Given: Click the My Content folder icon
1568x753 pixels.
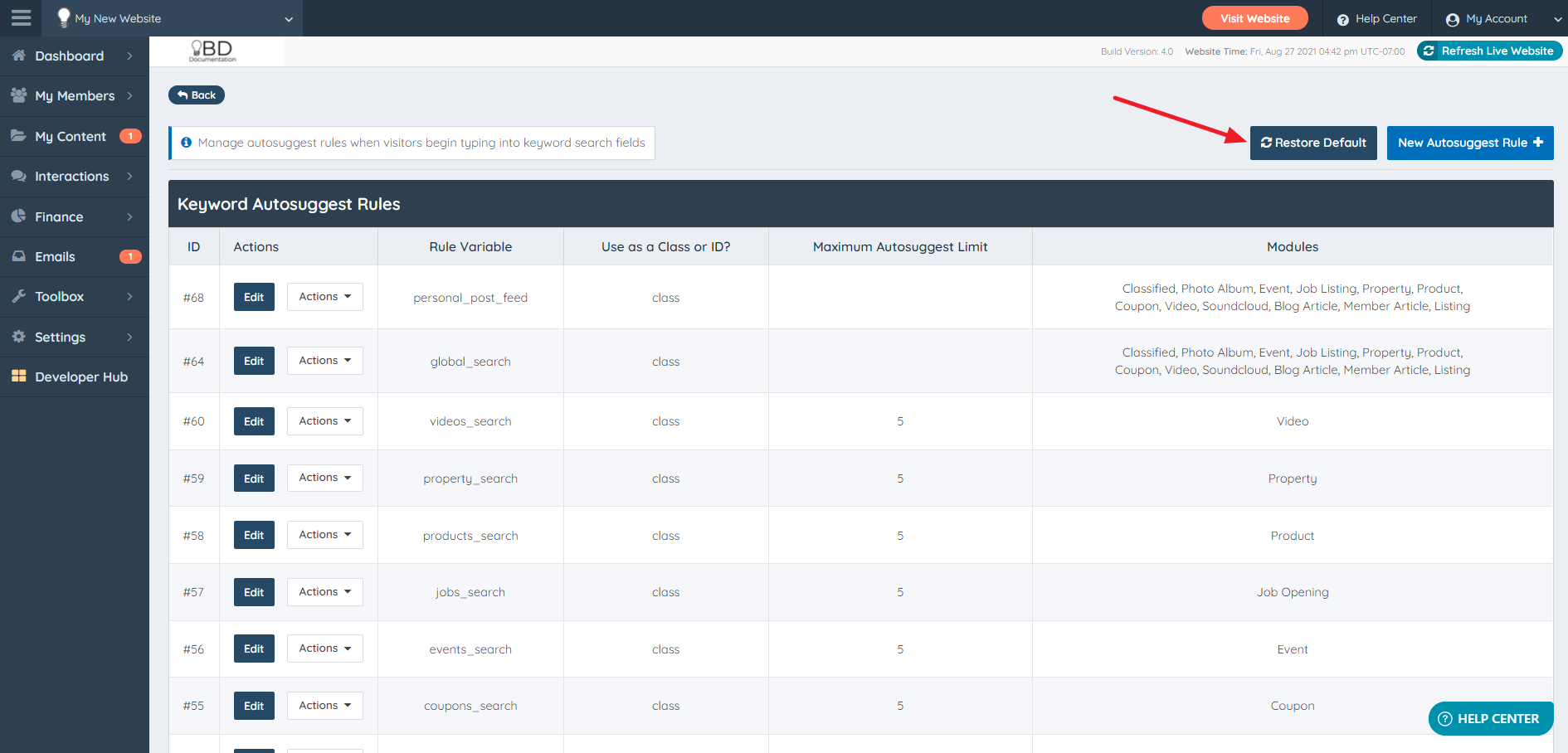Looking at the screenshot, I should (18, 135).
